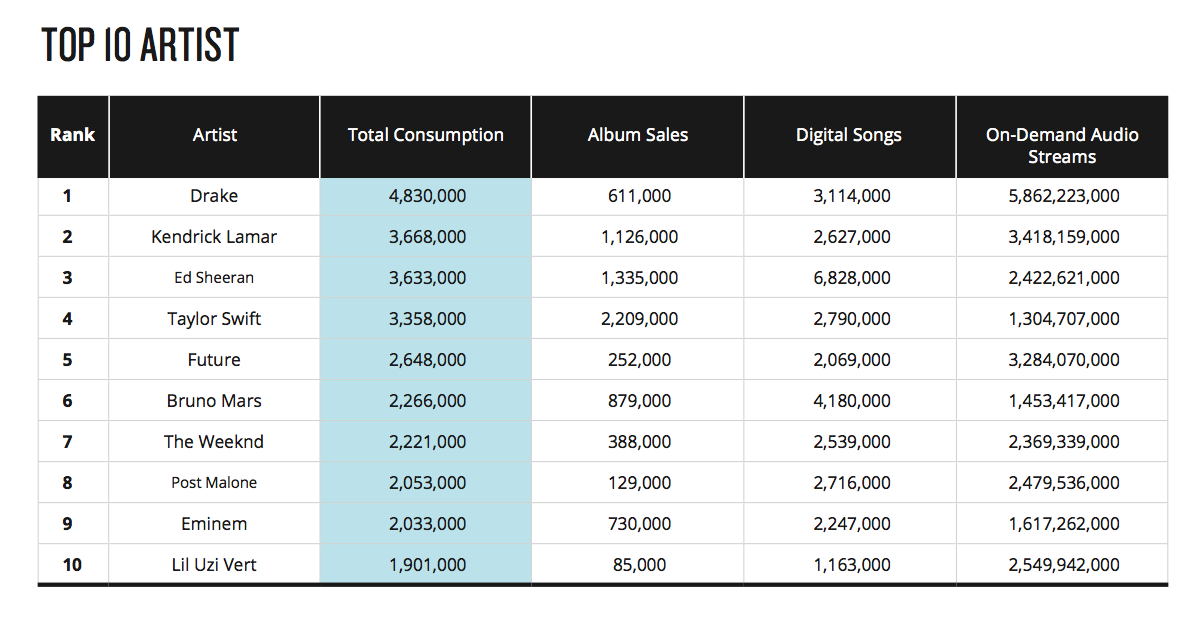The height and width of the screenshot is (630, 1193).
Task: Click Lil Uzi Vert's album sales 85,000
Action: coord(639,566)
